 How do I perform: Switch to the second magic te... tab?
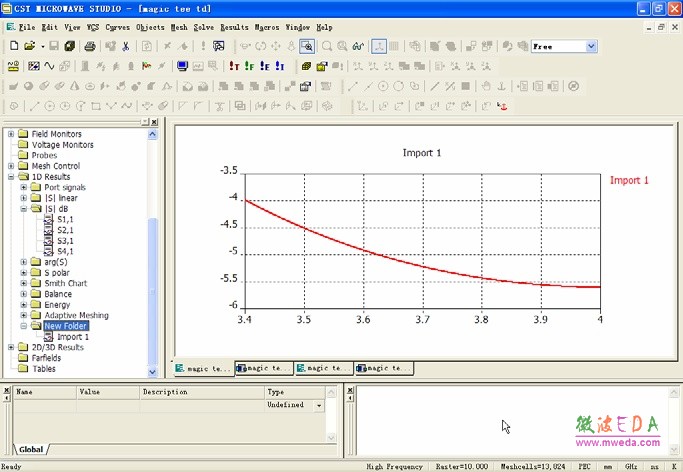(264, 368)
